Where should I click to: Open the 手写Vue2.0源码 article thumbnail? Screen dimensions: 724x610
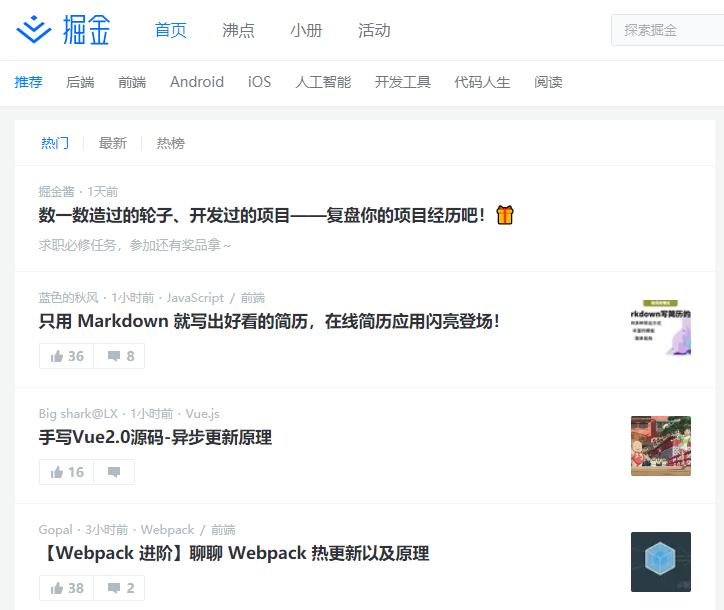[x=661, y=446]
